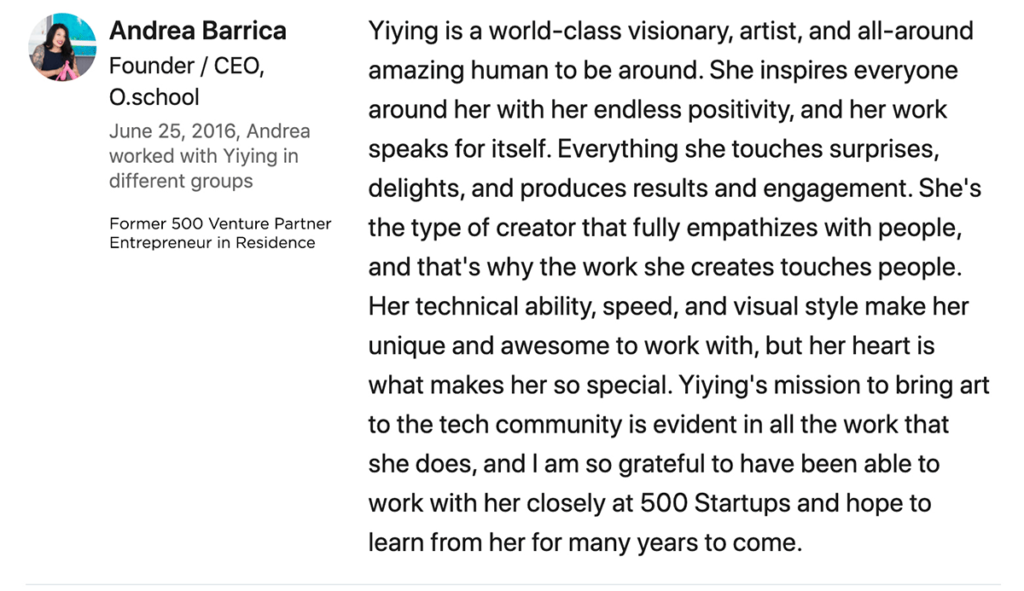The width and height of the screenshot is (1024, 591).
Task: Click the "speaks for itself" line
Action: pos(654,150)
